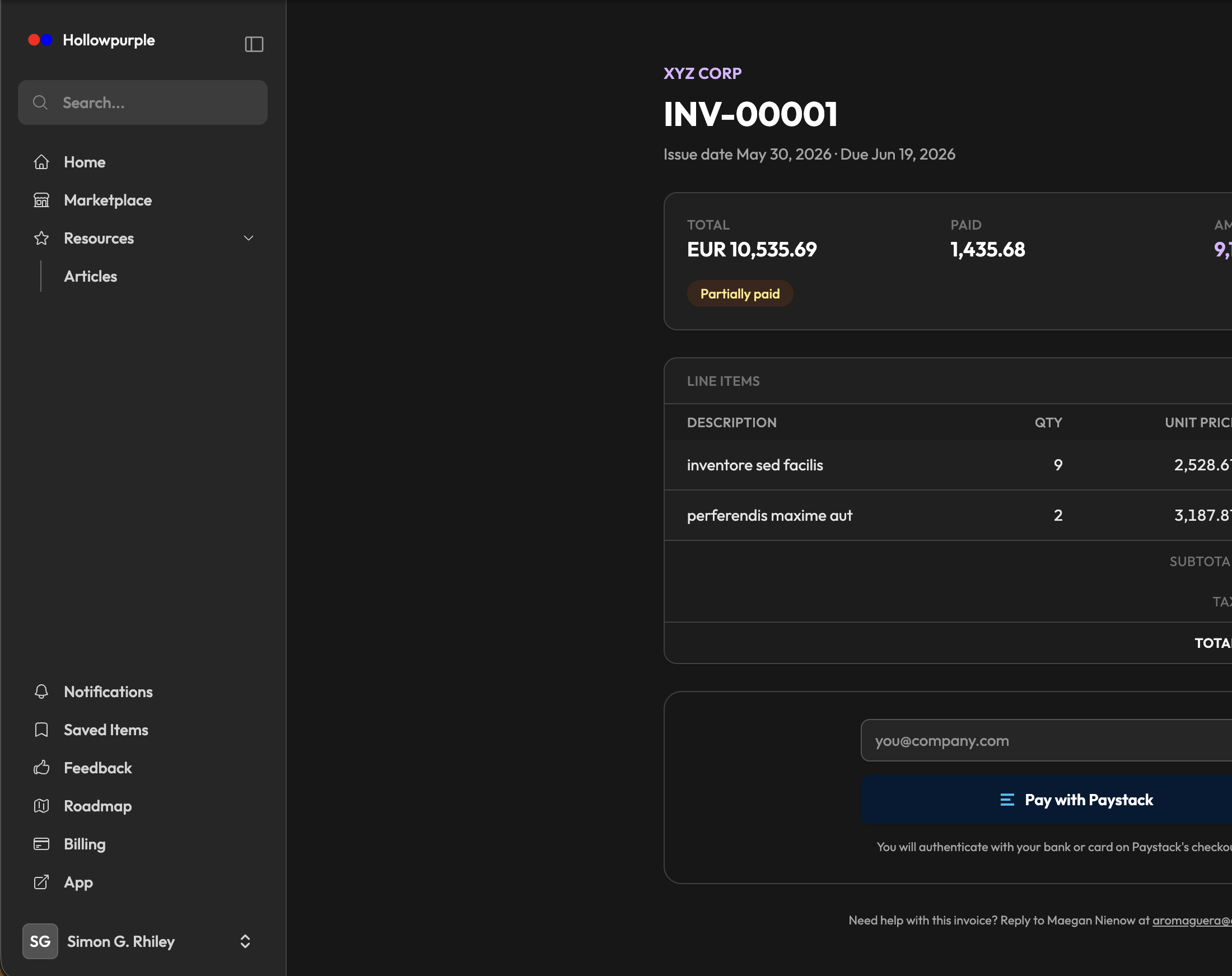Click the DESCRIPTION column header
This screenshot has height=976, width=1232.
731,423
